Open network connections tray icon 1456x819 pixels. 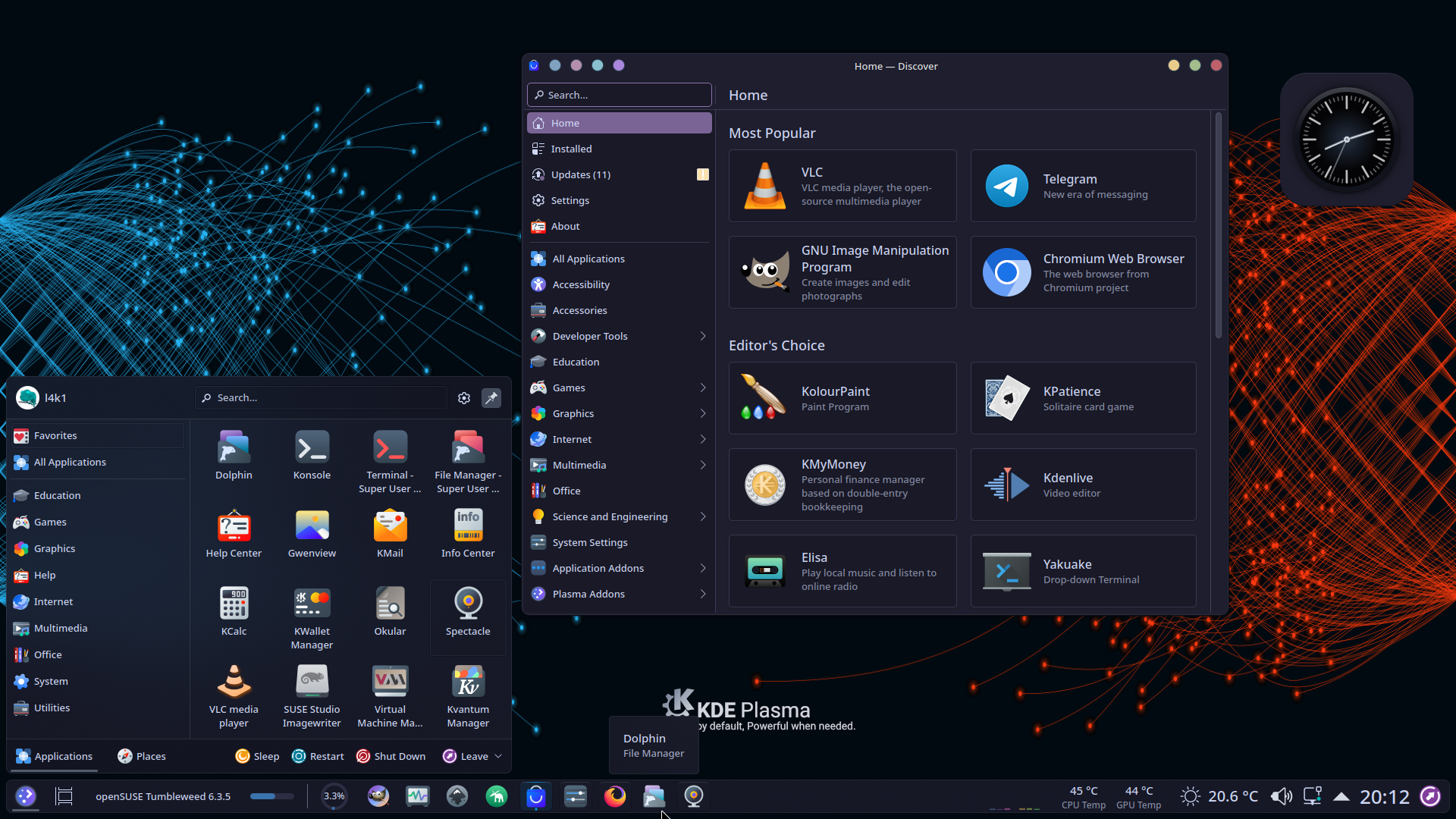[1313, 796]
